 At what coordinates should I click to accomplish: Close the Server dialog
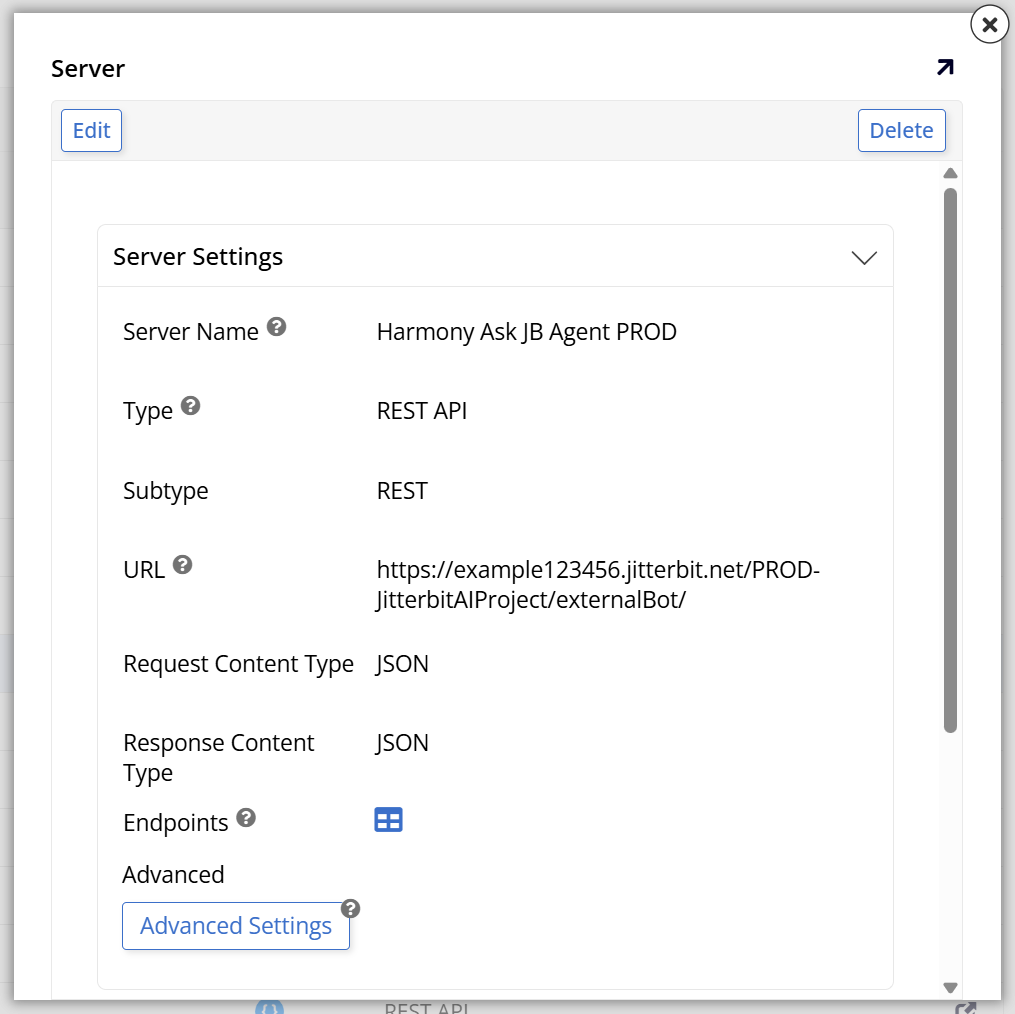(x=989, y=25)
